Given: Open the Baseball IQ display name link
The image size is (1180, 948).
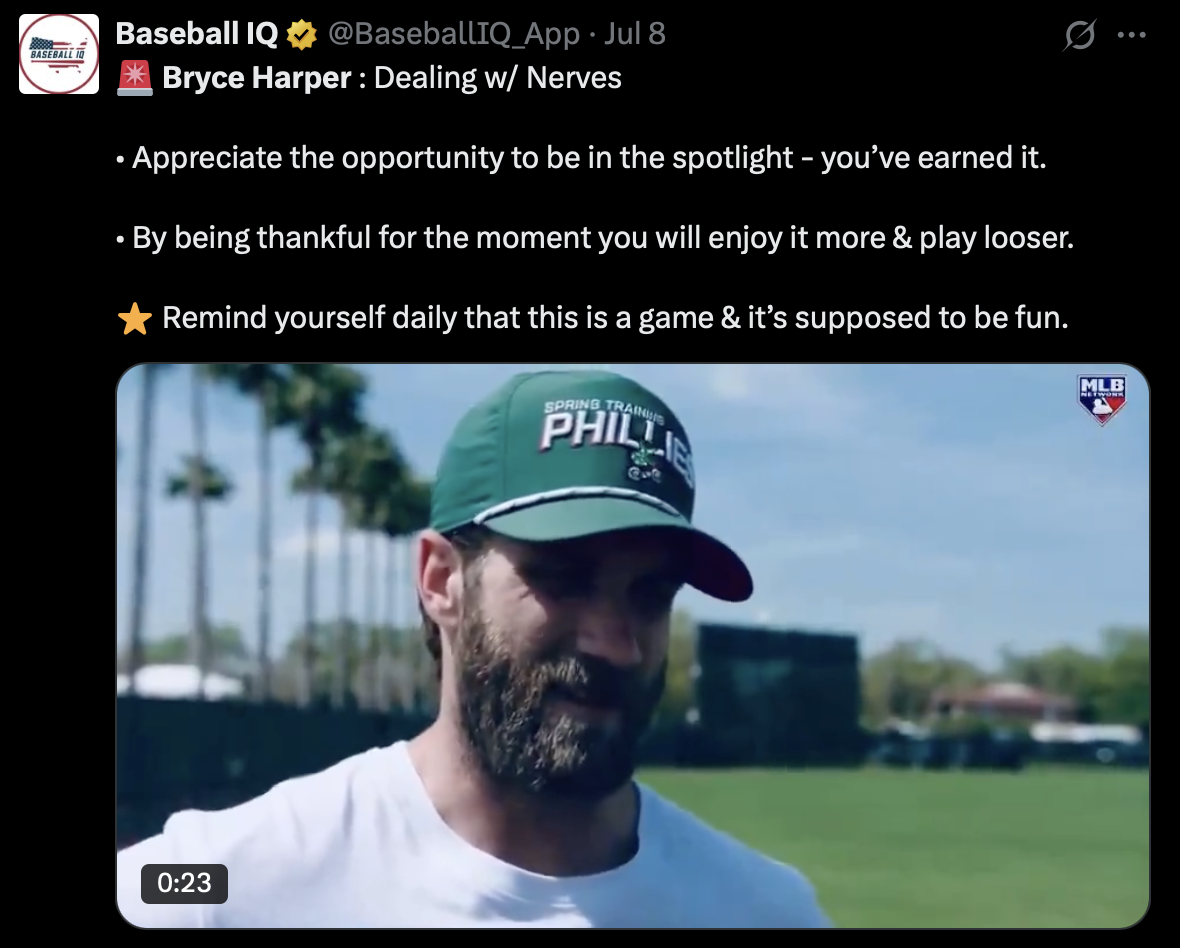Looking at the screenshot, I should 197,32.
